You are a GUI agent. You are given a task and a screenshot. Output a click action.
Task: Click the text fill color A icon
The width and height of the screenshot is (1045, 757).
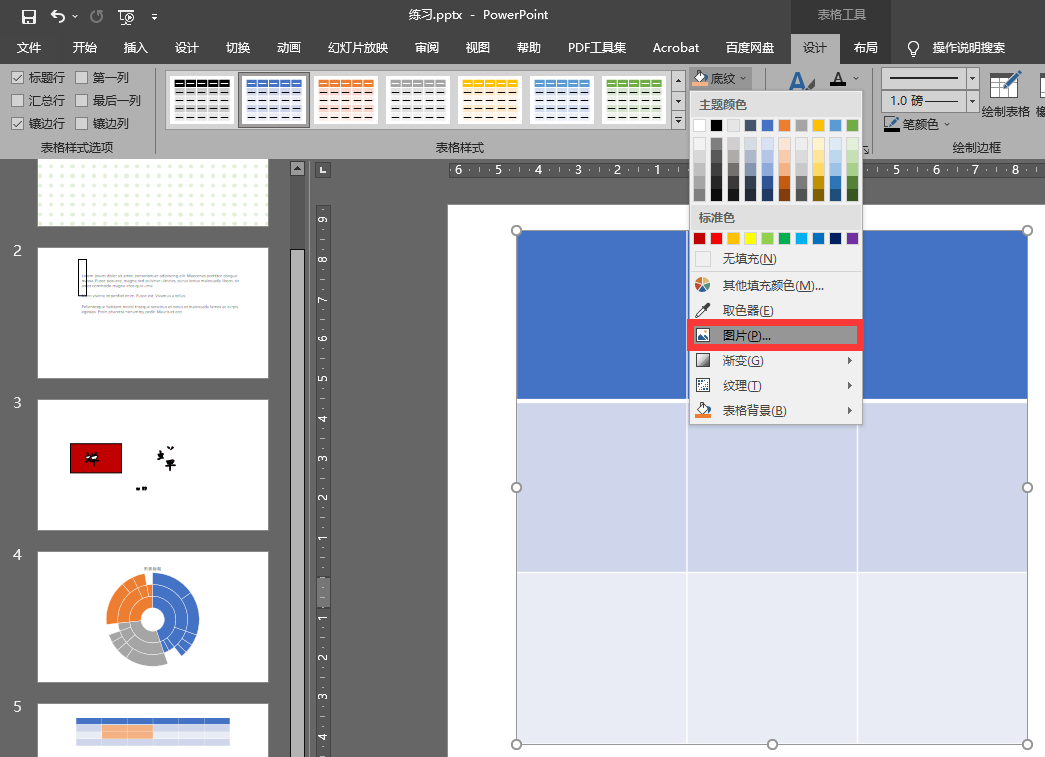click(x=838, y=79)
